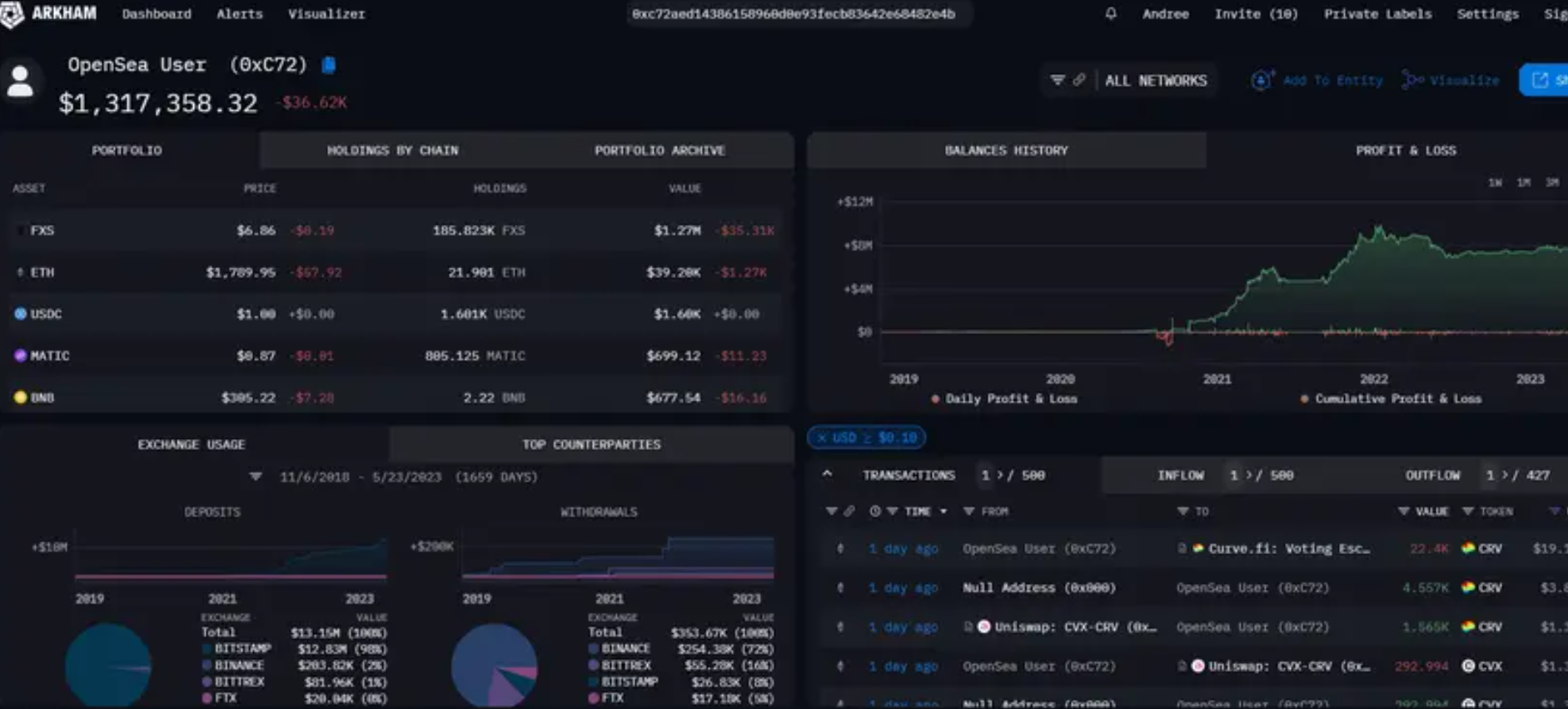Remove the USD ≥ $0.10 filter chip
This screenshot has width=1568, height=709.
pyautogui.click(x=823, y=437)
